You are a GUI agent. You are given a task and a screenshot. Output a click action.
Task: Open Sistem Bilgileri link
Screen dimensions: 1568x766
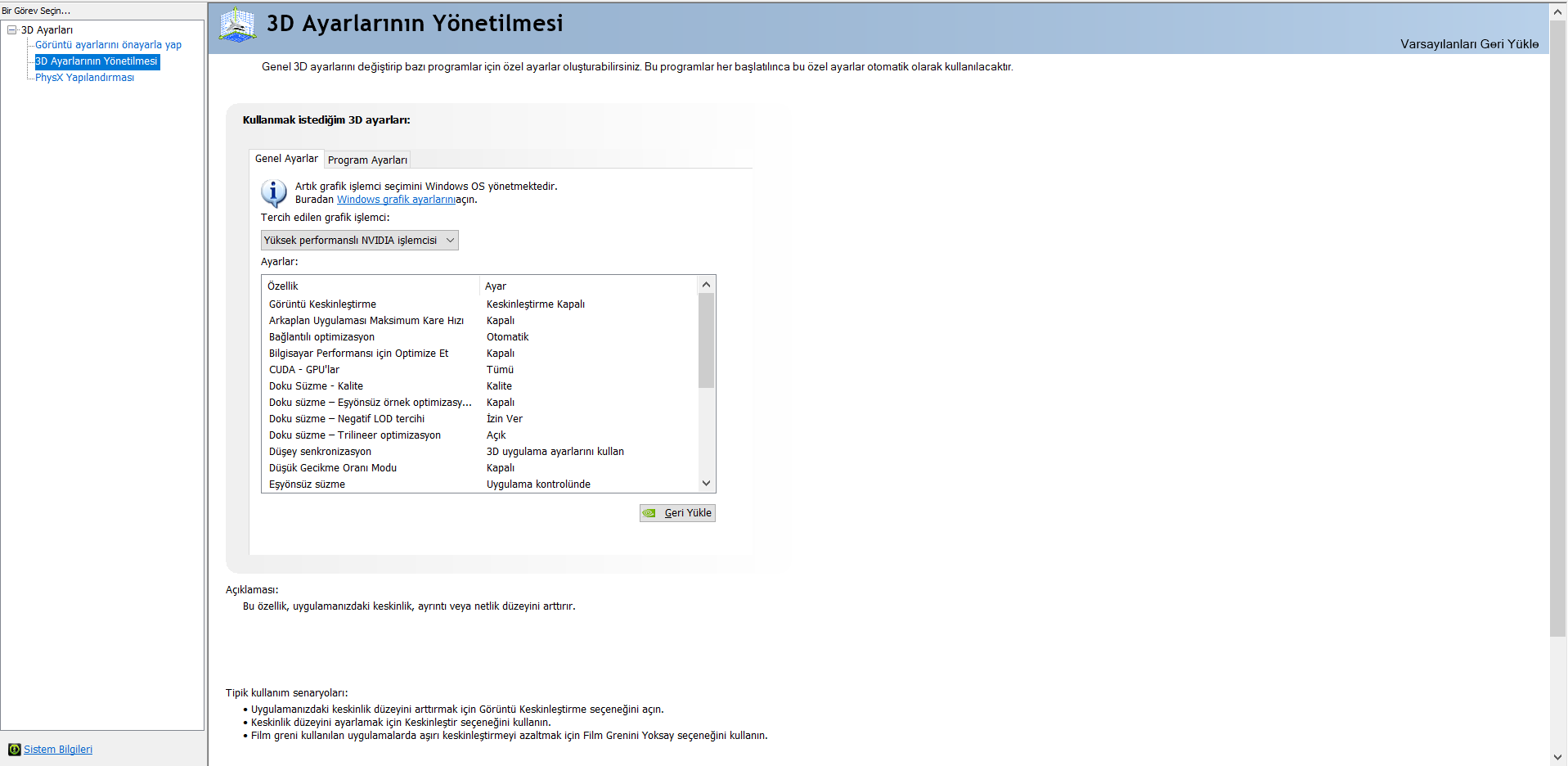[x=58, y=750]
